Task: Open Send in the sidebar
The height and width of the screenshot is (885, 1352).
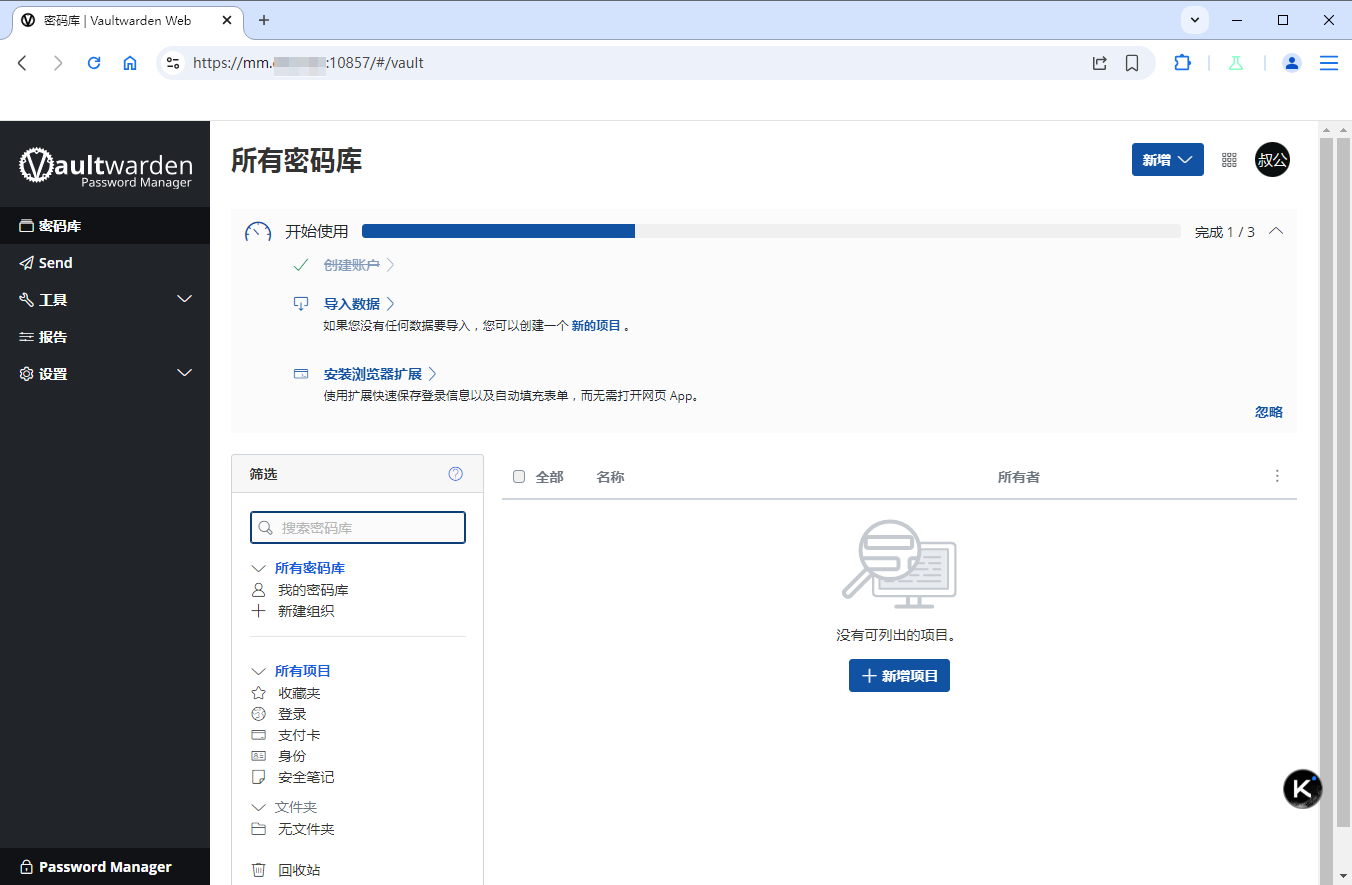Action: coord(55,263)
